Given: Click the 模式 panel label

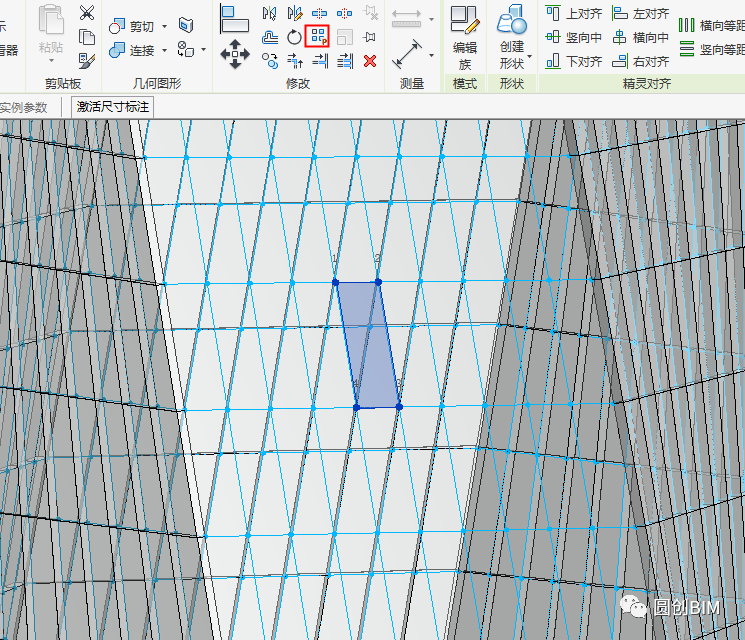Looking at the screenshot, I should (465, 84).
